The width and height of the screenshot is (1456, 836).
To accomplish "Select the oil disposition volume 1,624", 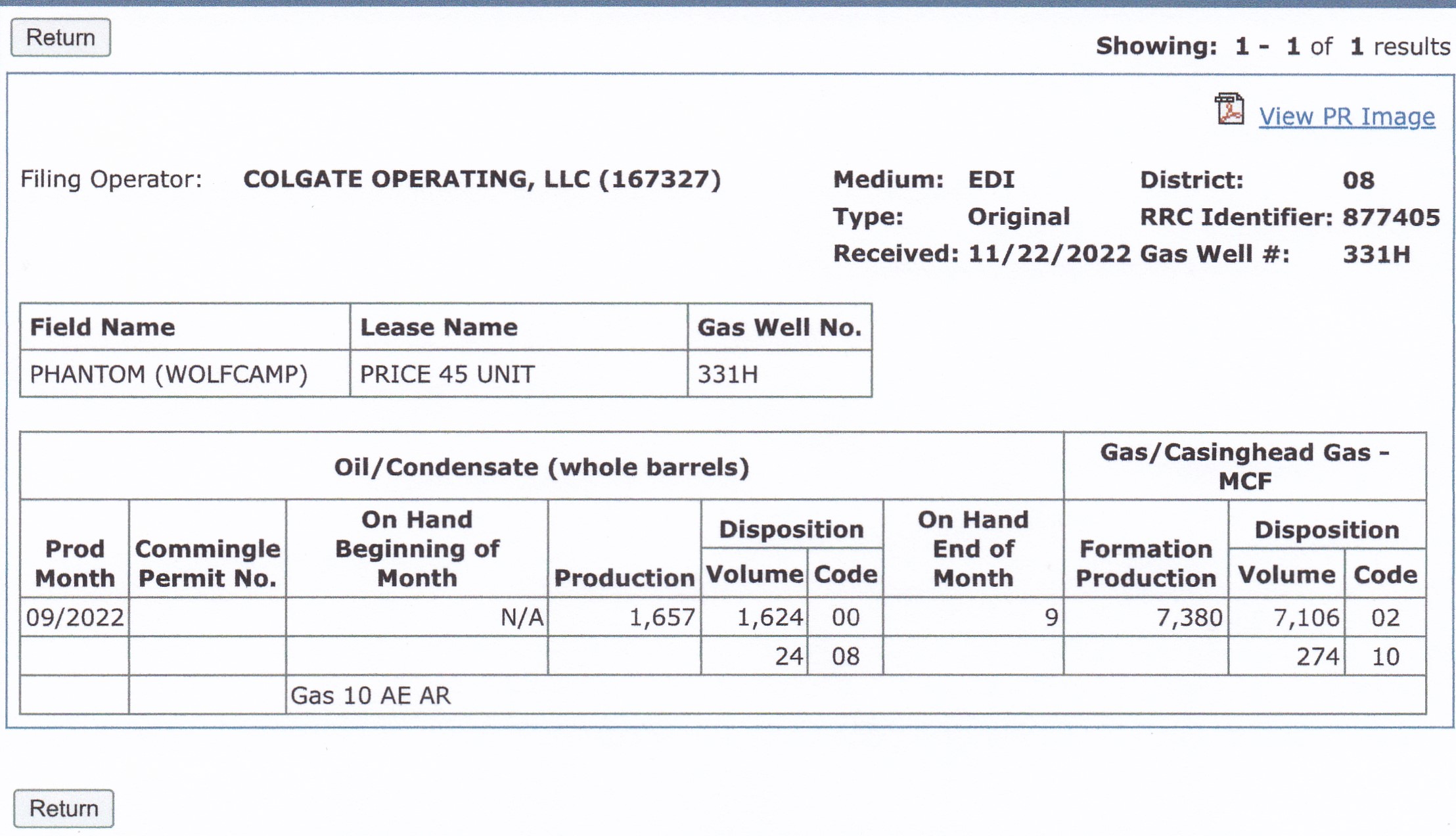I will [x=769, y=617].
